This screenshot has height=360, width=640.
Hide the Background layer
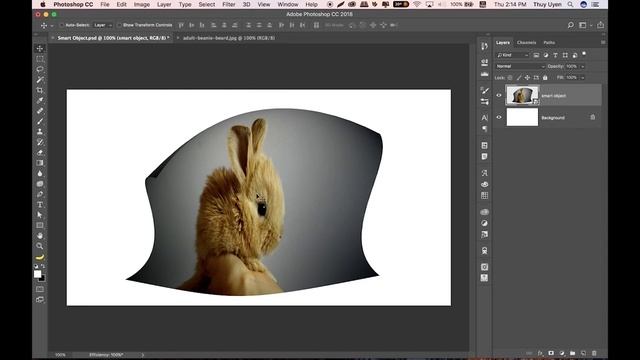(x=499, y=117)
